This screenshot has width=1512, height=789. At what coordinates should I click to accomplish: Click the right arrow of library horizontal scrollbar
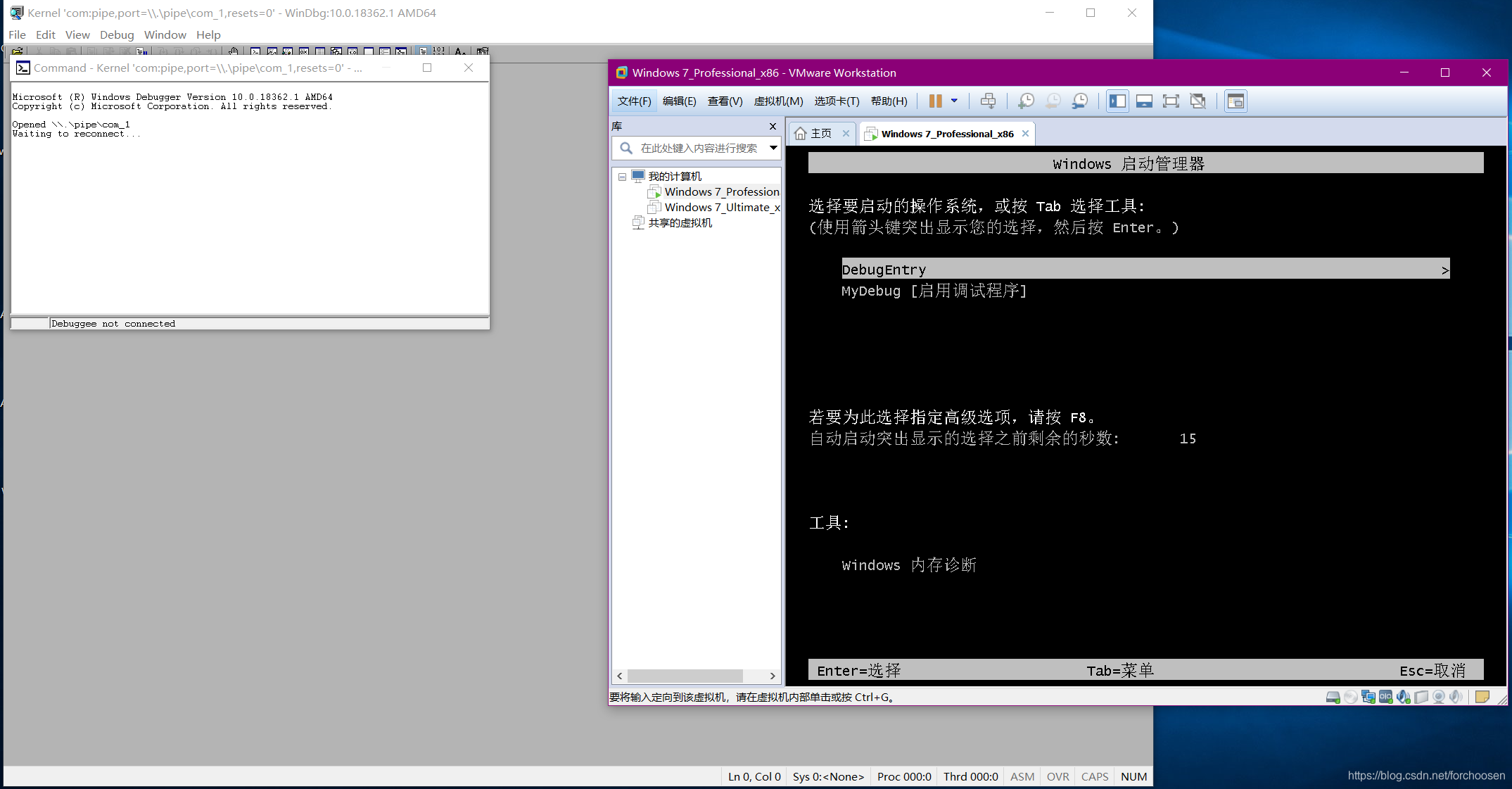point(773,676)
